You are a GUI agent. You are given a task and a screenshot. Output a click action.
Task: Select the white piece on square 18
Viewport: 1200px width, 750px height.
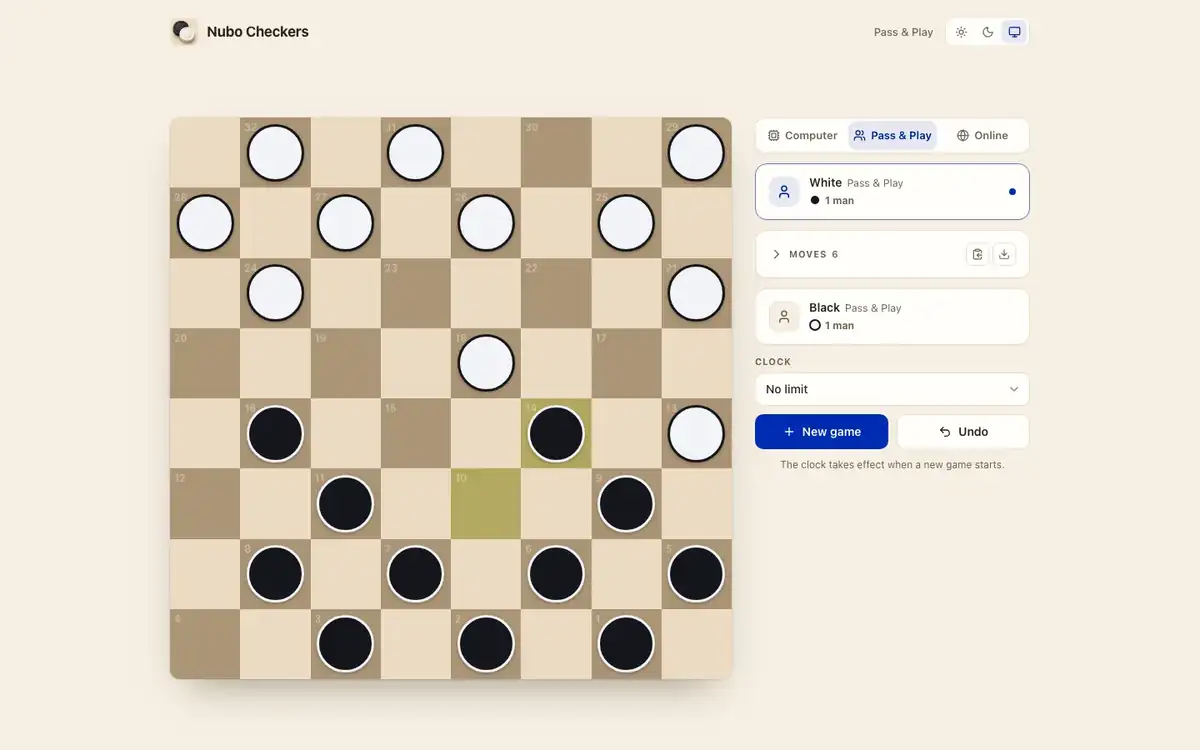(486, 363)
